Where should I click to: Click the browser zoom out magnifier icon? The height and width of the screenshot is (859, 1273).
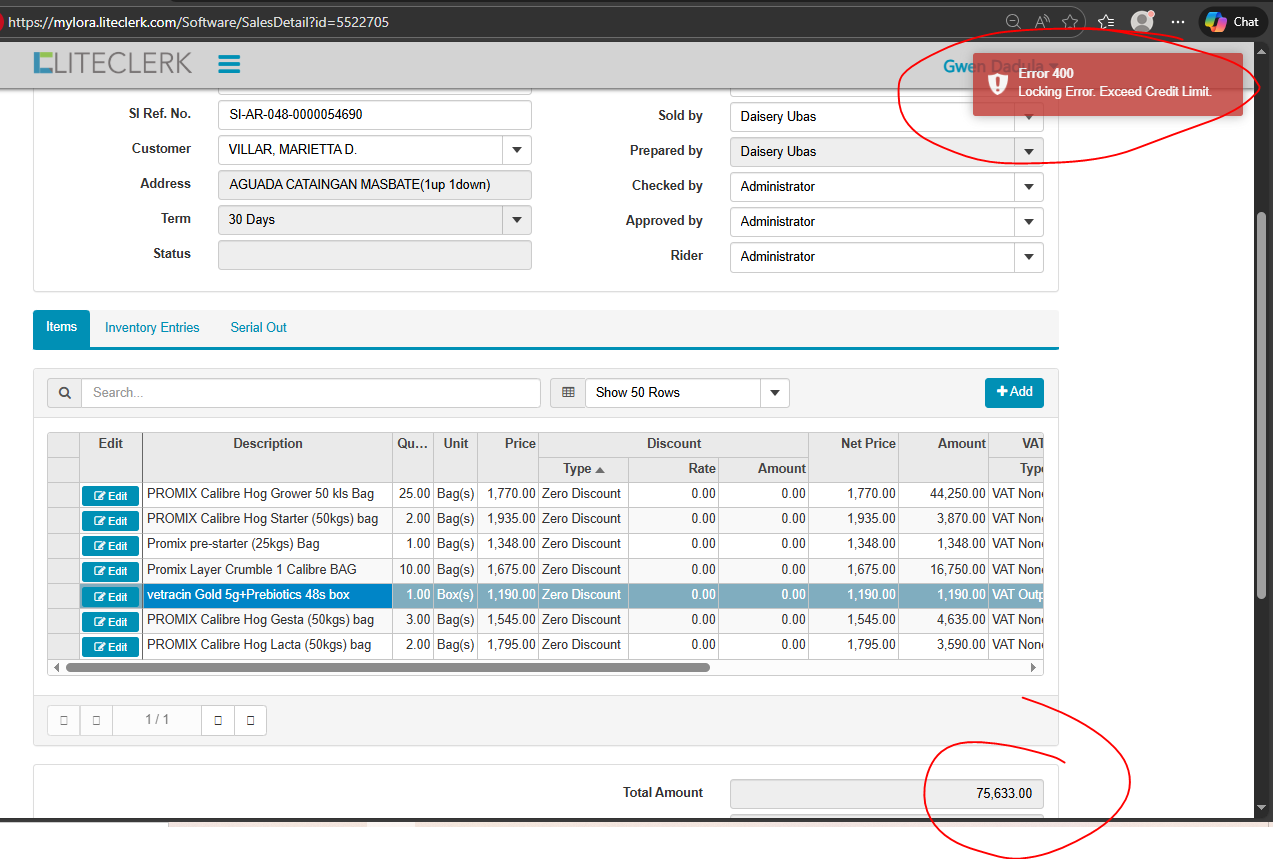coord(1013,21)
